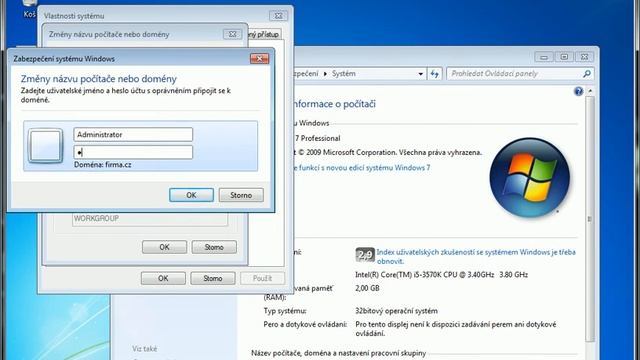640x360 pixels.
Task: Click Storno in Vlastnosti systému dialog
Action: click(x=213, y=278)
